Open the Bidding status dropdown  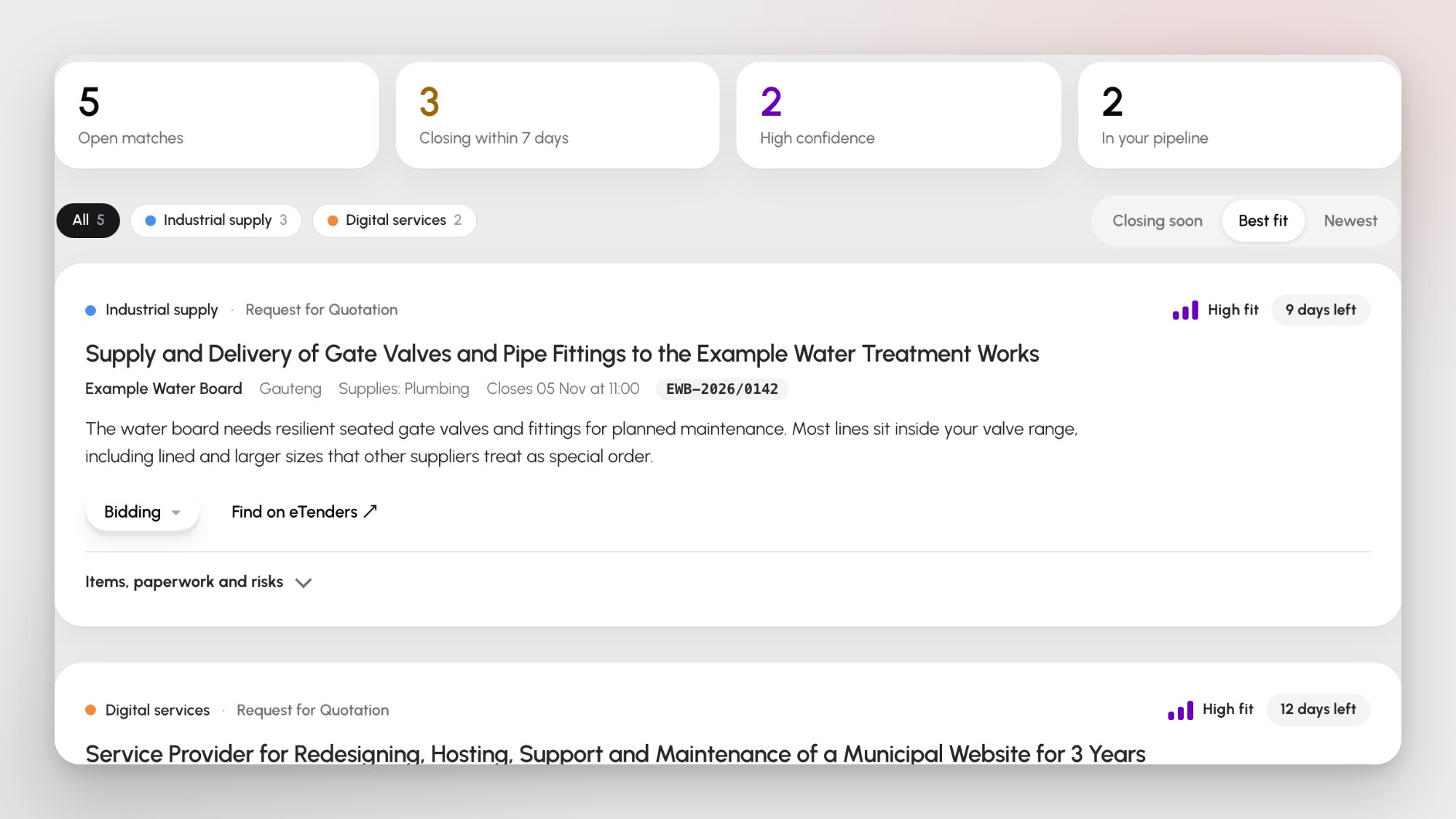point(143,512)
